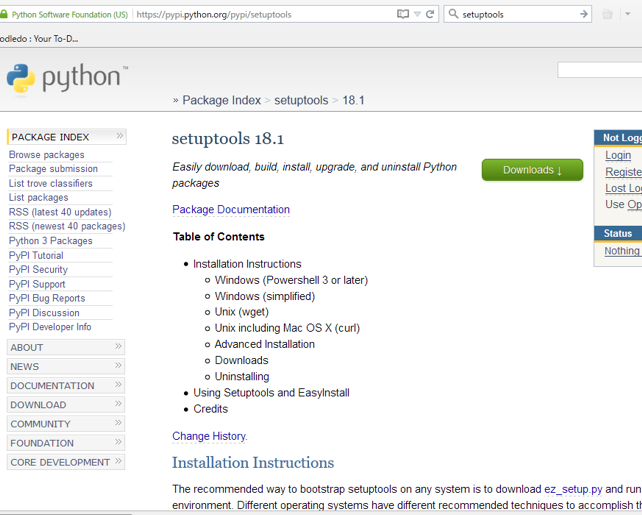Click the search magnifier icon
The height and width of the screenshot is (515, 642).
point(453,14)
